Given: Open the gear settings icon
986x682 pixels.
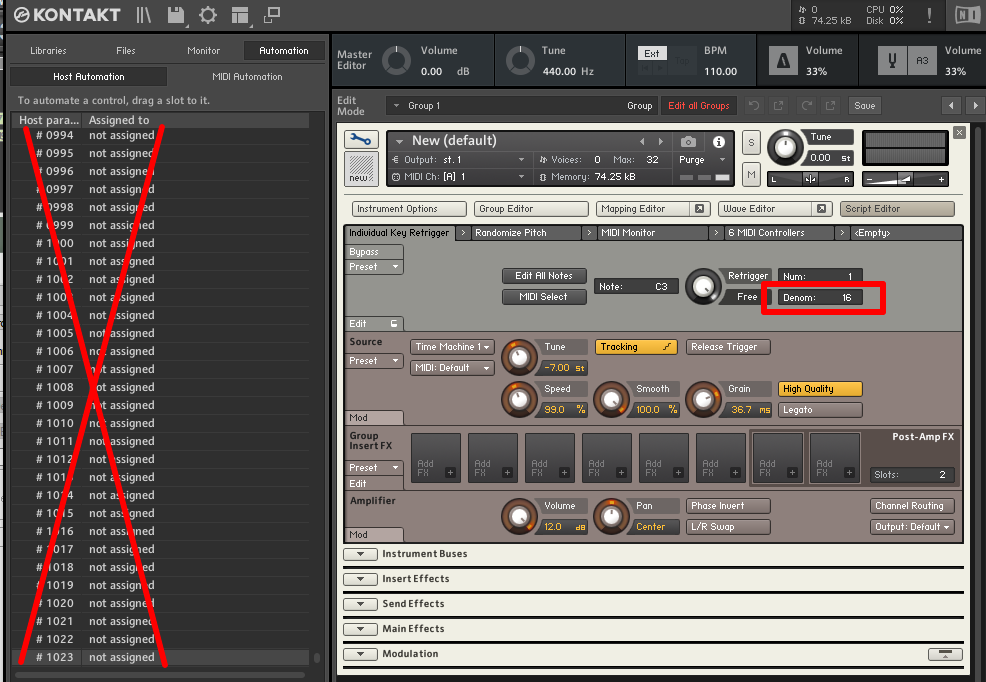Looking at the screenshot, I should click(208, 15).
